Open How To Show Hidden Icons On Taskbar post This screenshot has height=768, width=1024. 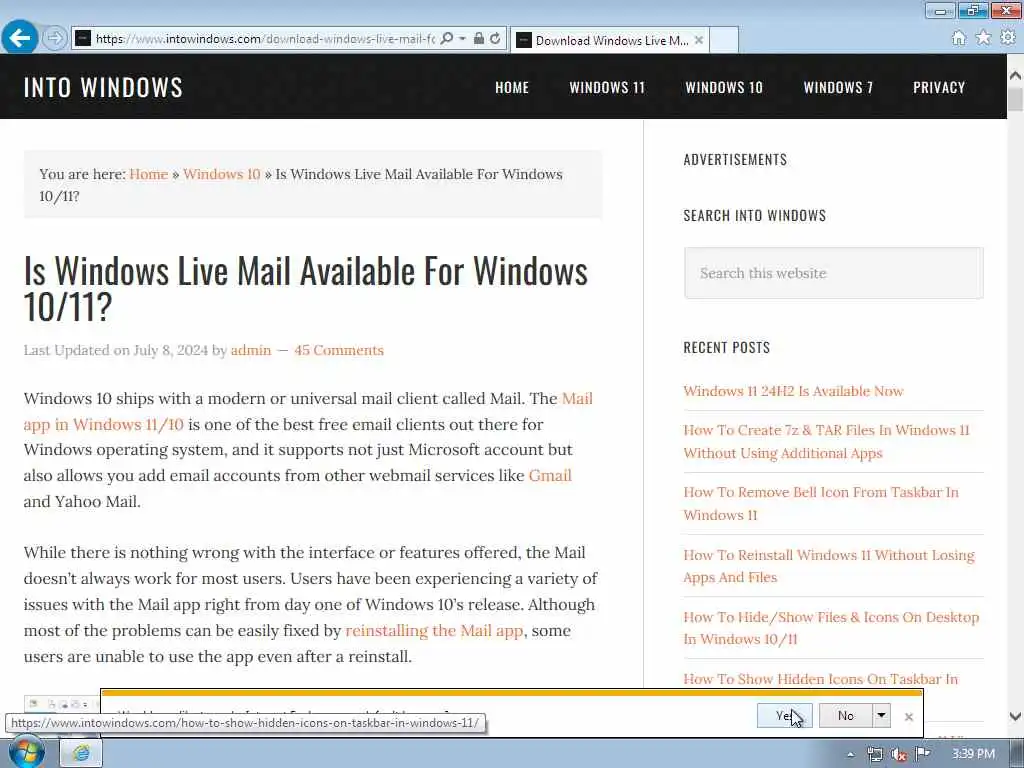(x=821, y=679)
